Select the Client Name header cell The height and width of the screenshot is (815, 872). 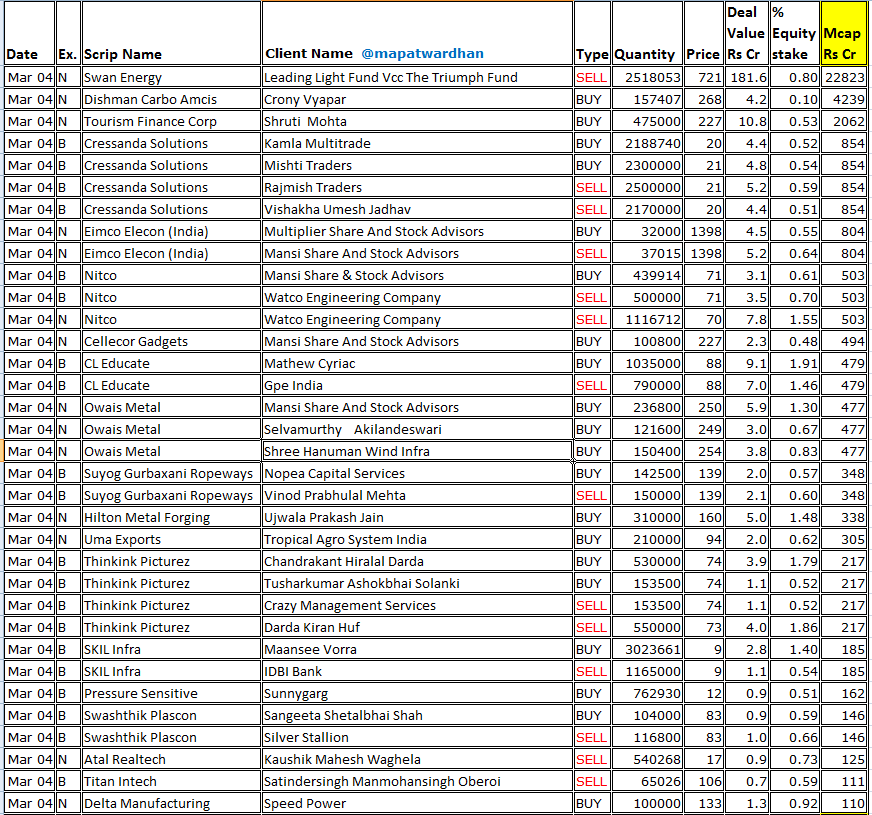coord(417,33)
